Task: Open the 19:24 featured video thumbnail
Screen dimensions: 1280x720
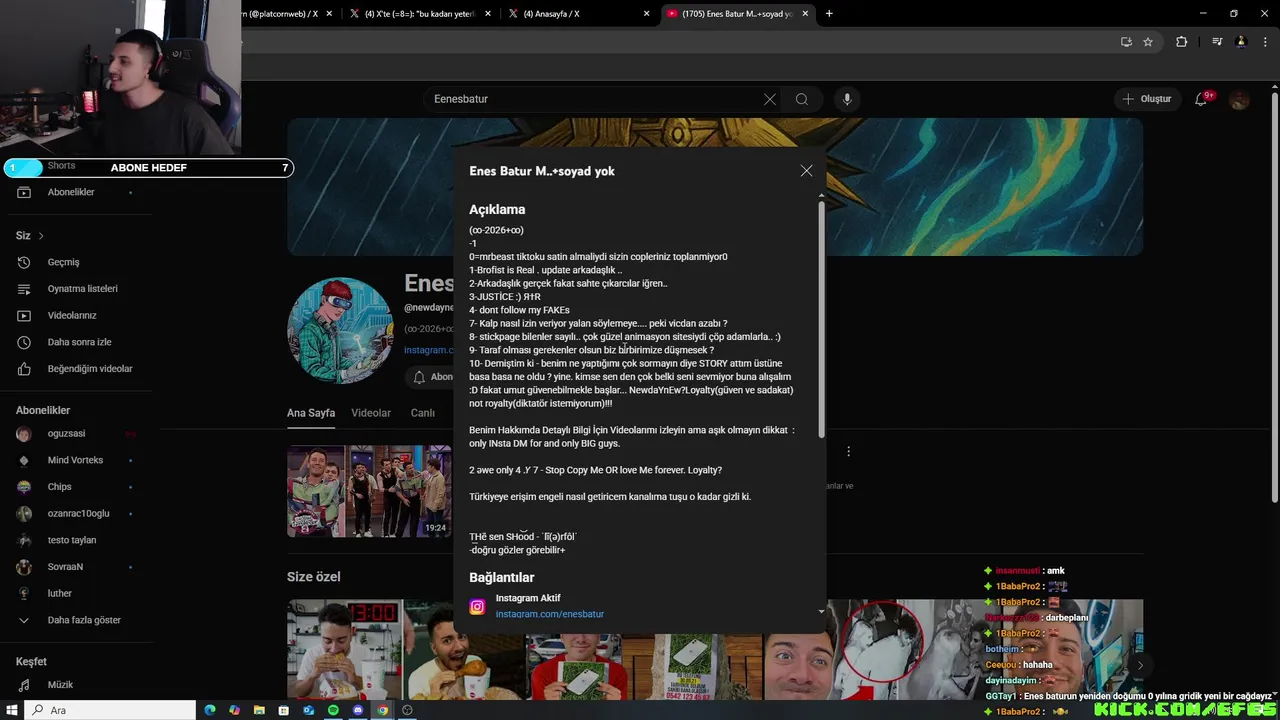Action: tap(369, 491)
